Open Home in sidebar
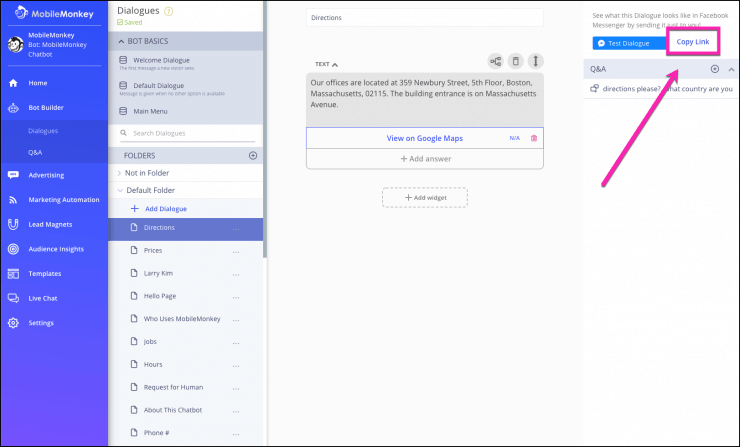The width and height of the screenshot is (740, 447). click(x=38, y=83)
